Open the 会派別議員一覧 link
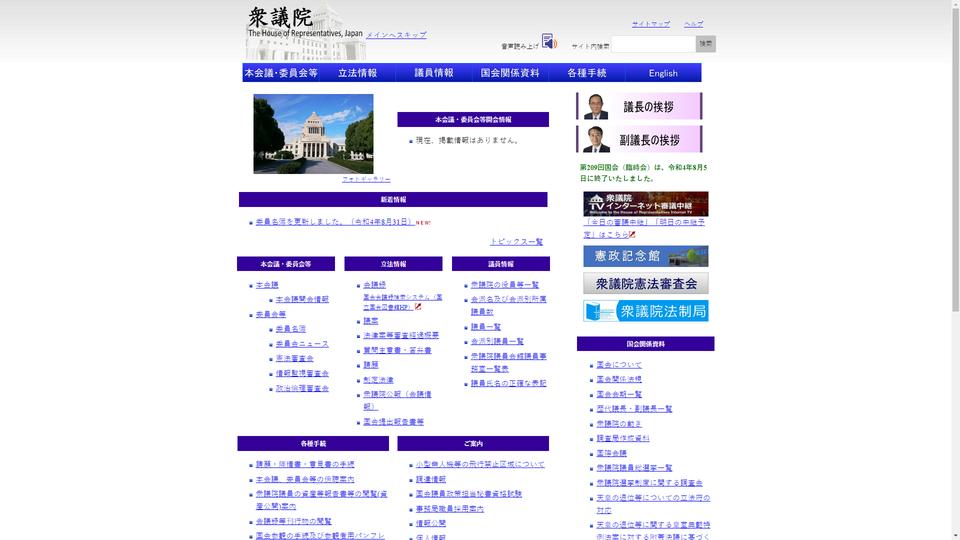 [x=497, y=342]
